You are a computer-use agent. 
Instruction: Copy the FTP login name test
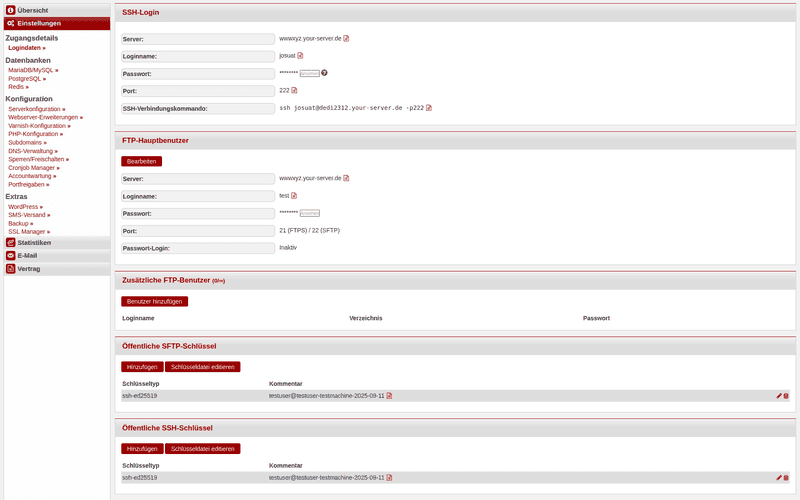click(x=294, y=195)
